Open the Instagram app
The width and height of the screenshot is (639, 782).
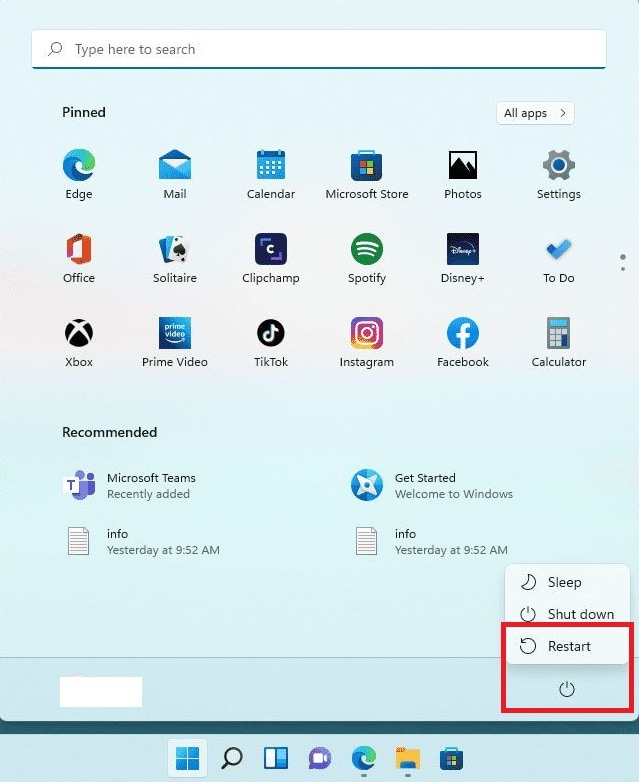(x=367, y=342)
